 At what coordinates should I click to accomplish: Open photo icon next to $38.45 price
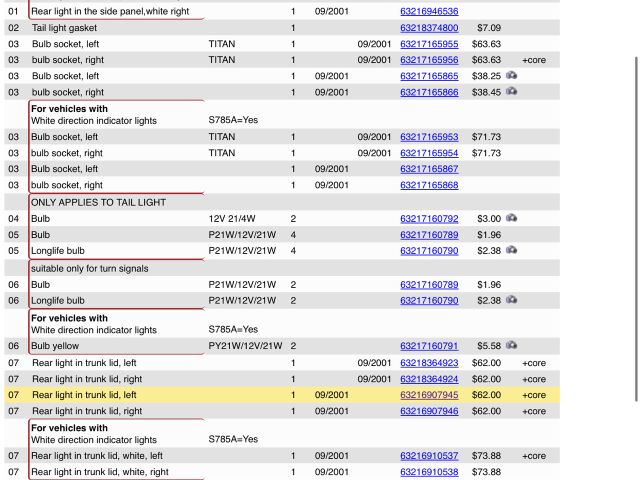511,92
